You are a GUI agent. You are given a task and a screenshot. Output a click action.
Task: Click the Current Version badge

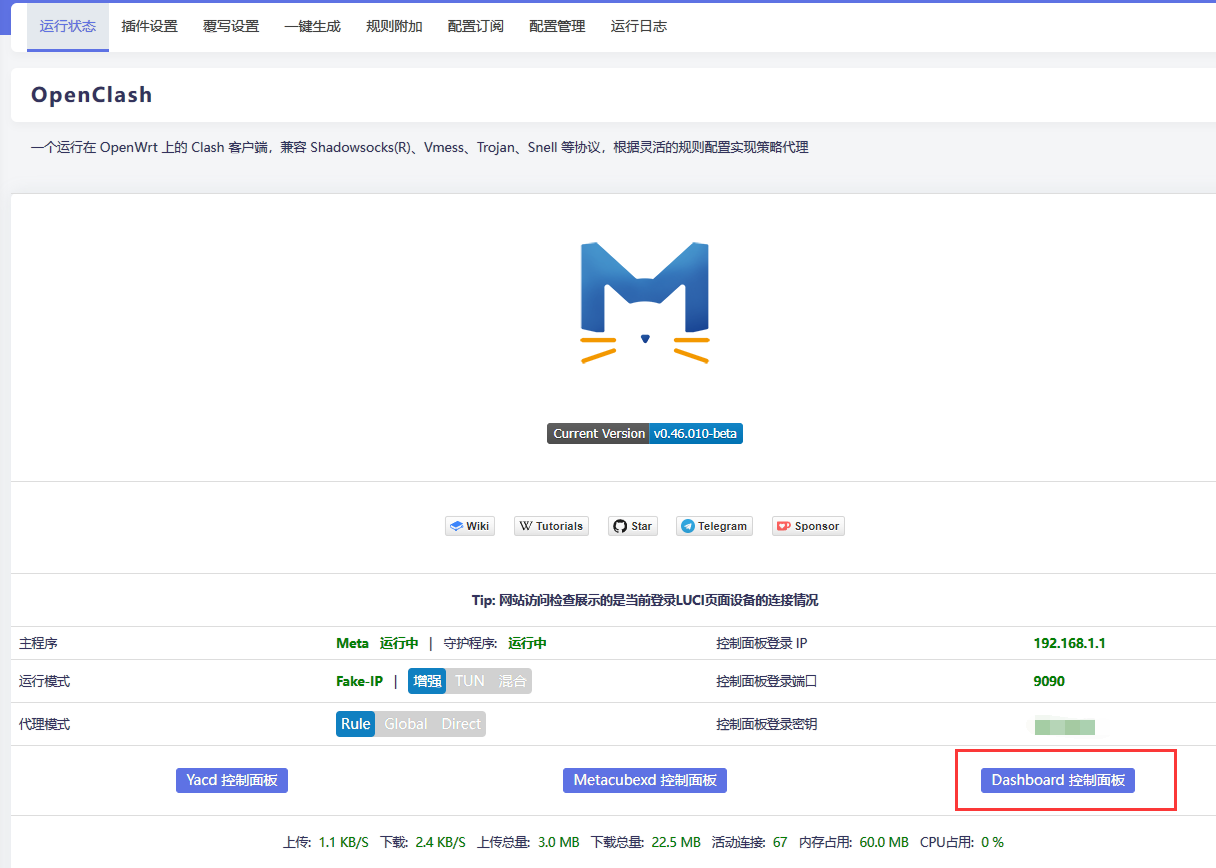[644, 434]
